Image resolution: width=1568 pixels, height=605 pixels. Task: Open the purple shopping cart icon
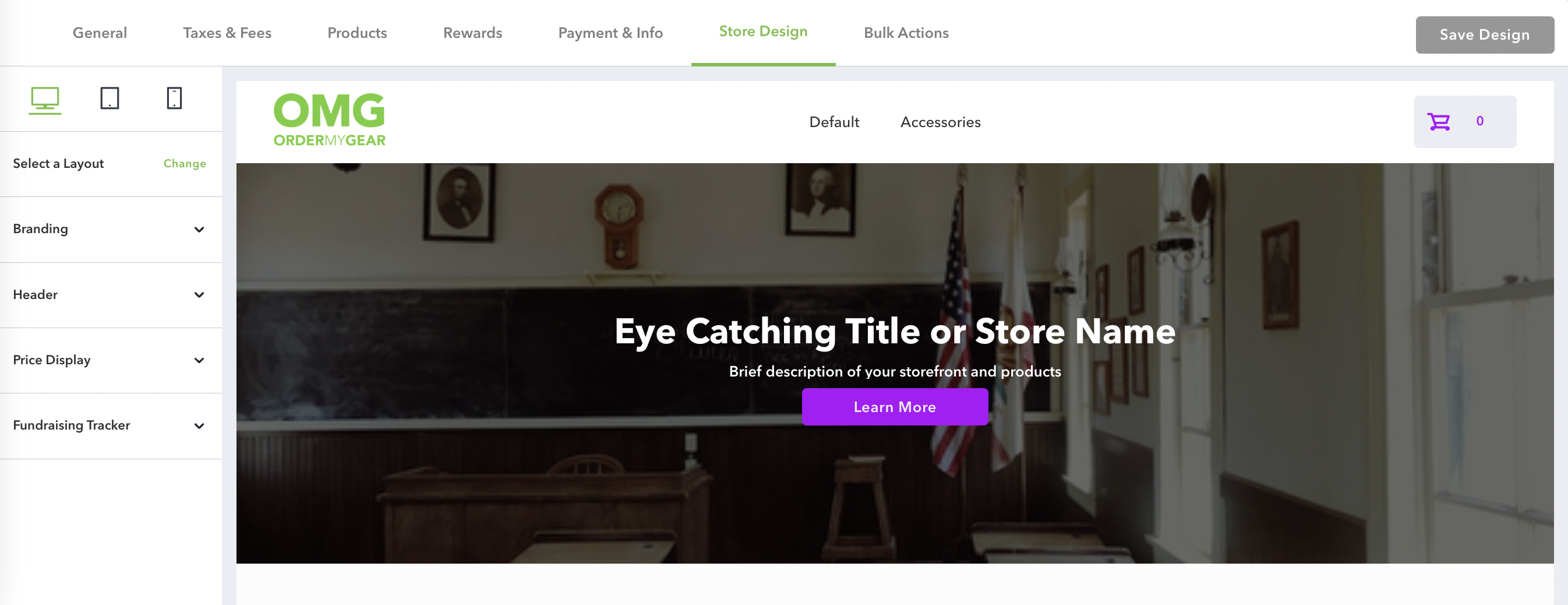click(1438, 122)
